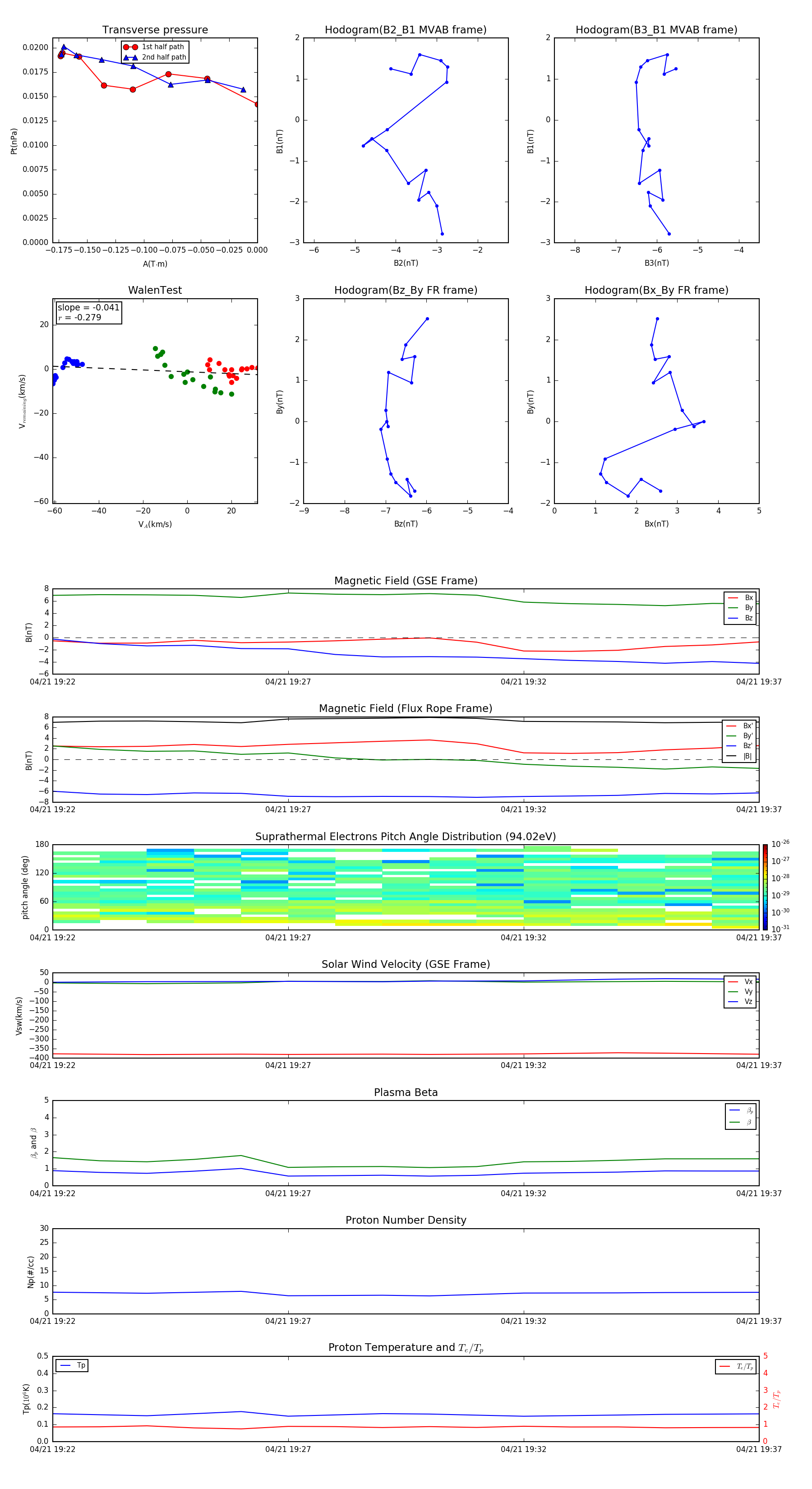Screen dimensions: 812x1489
Task: Select the Vx legend entry in velocity plot
Action: pos(740,982)
